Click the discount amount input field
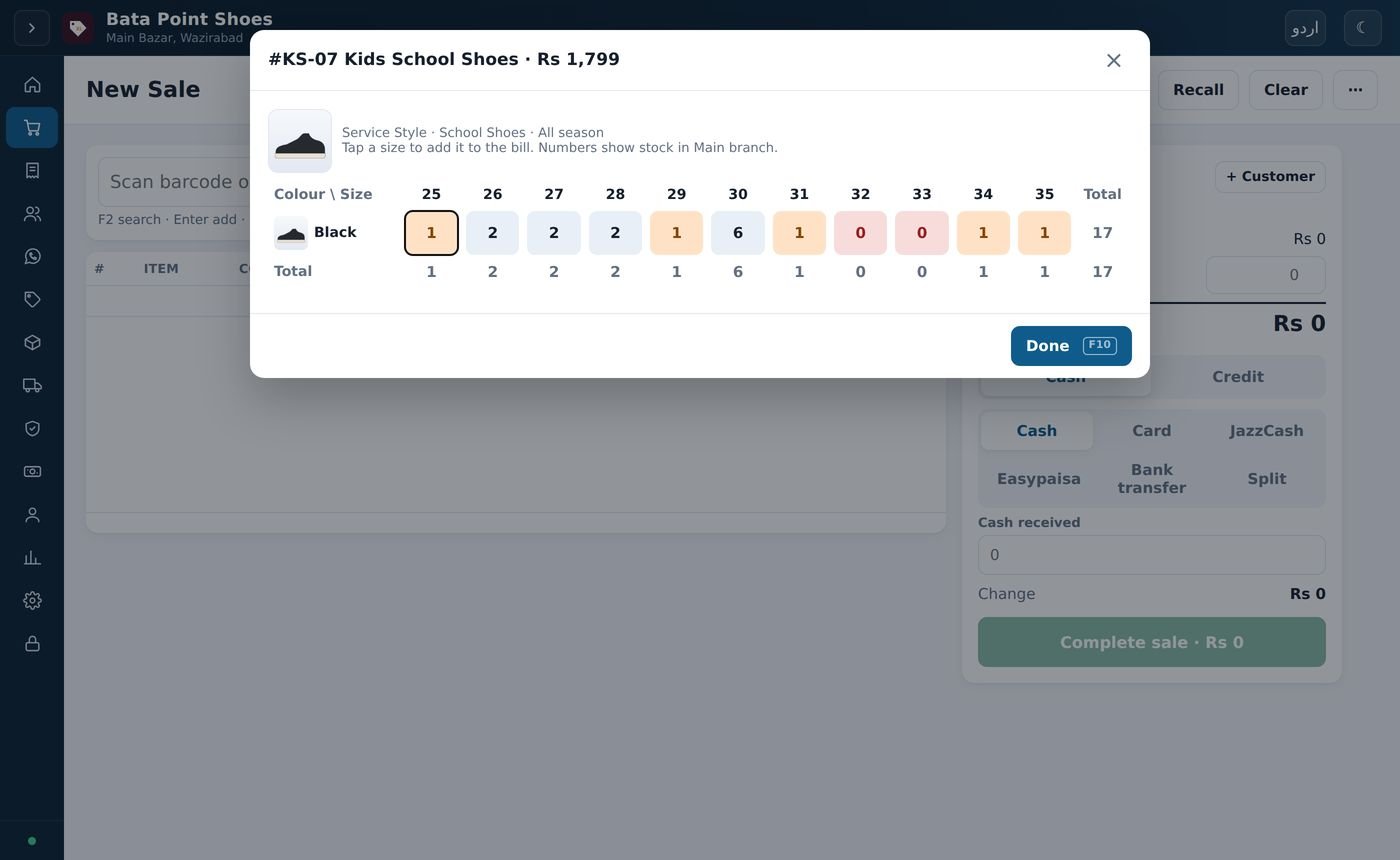The height and width of the screenshot is (860, 1400). click(x=1265, y=275)
